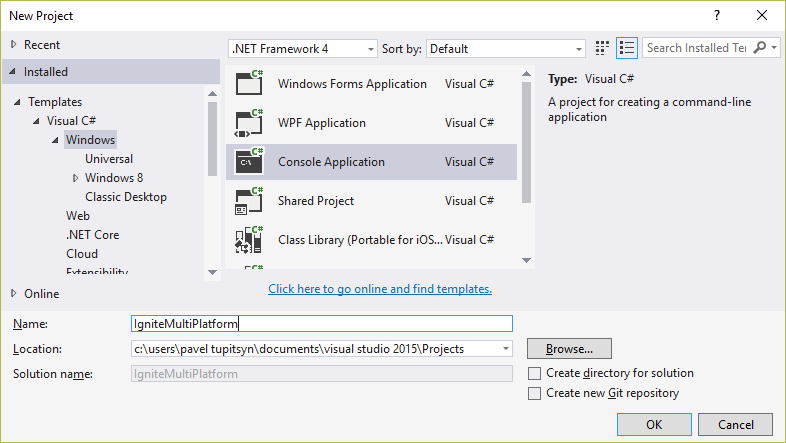Screen dimensions: 786x443
Task: Expand the Online section
Action: [x=14, y=293]
